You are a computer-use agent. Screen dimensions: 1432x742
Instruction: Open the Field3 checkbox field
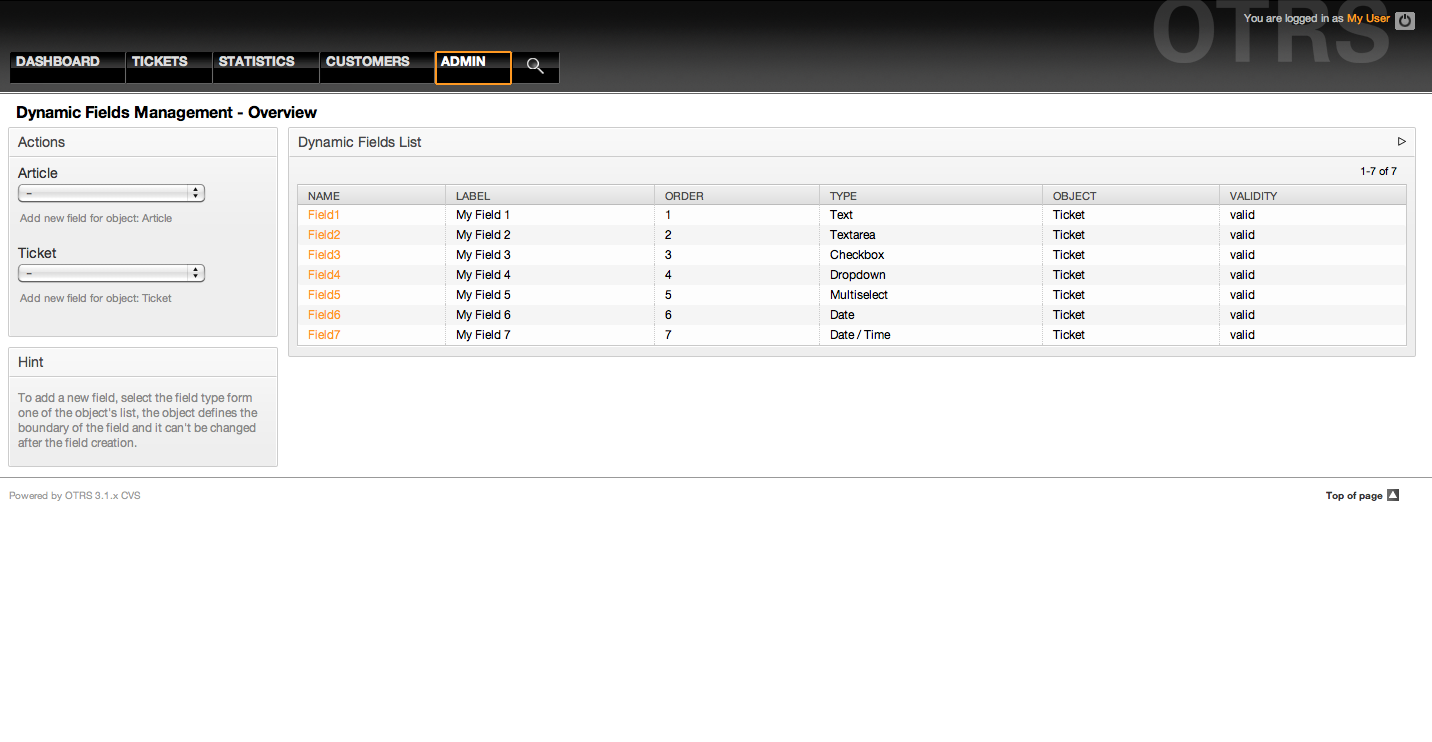click(324, 255)
